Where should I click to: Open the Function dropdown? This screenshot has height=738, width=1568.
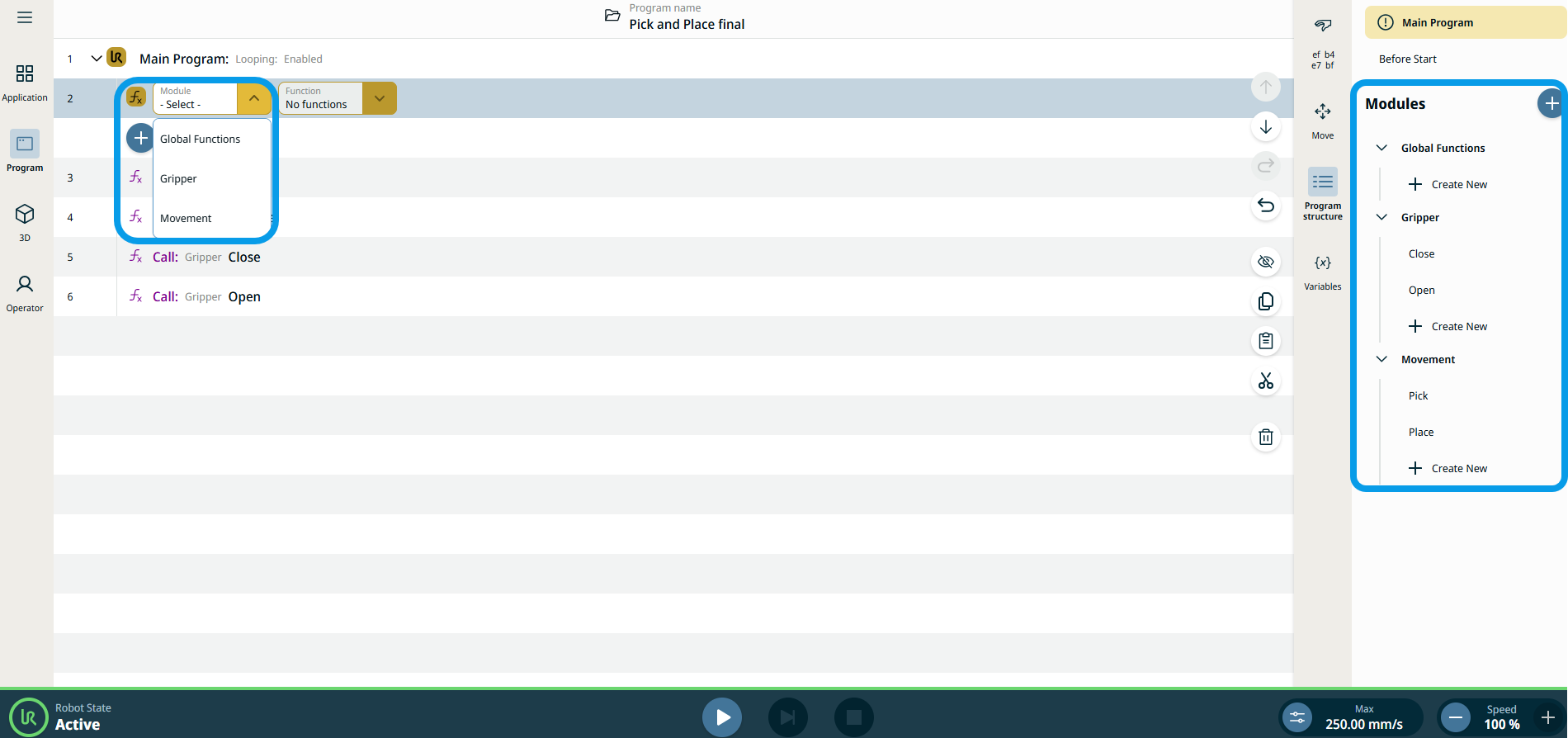point(379,98)
